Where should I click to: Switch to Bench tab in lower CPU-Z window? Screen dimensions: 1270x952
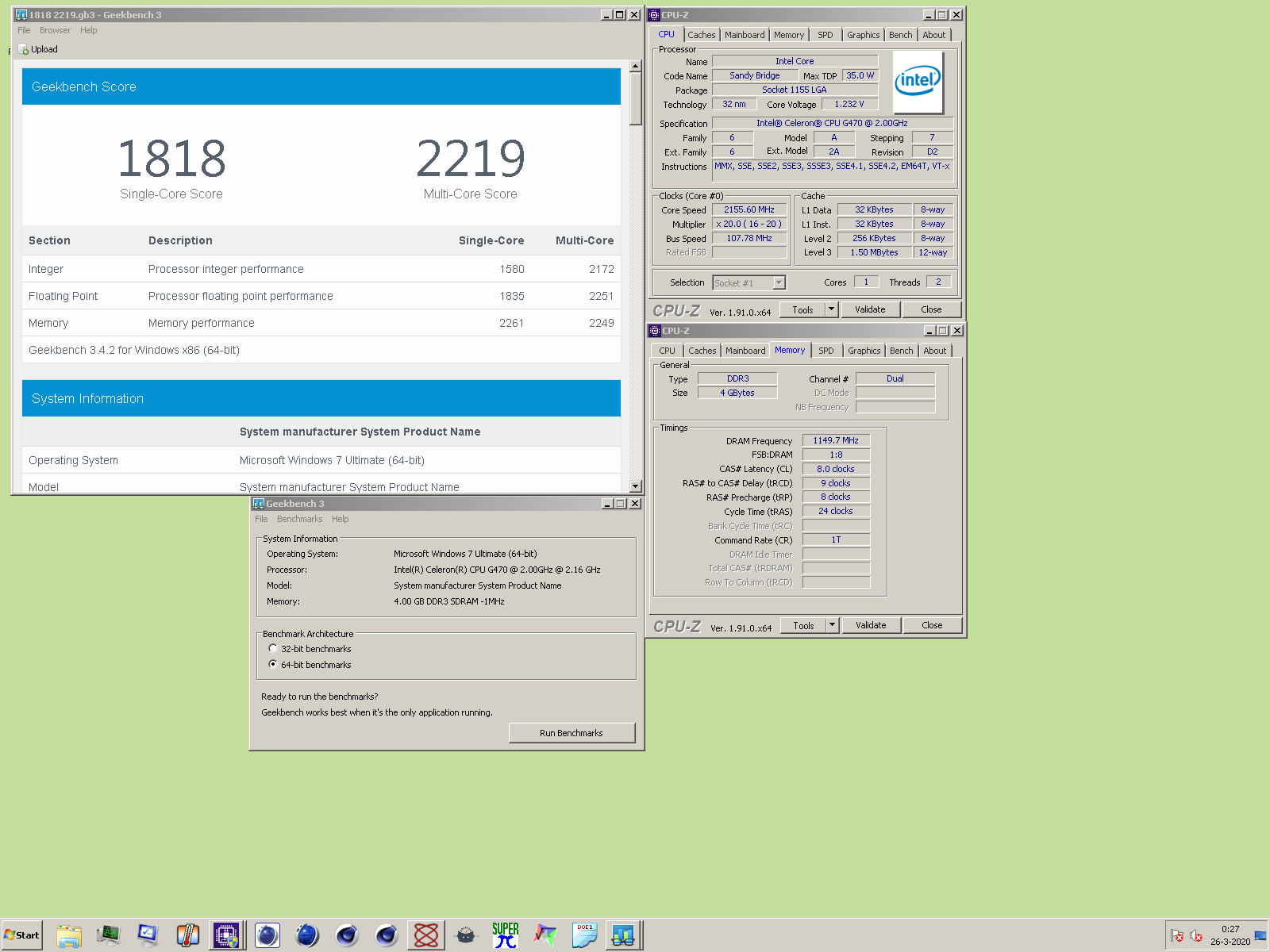click(x=902, y=351)
